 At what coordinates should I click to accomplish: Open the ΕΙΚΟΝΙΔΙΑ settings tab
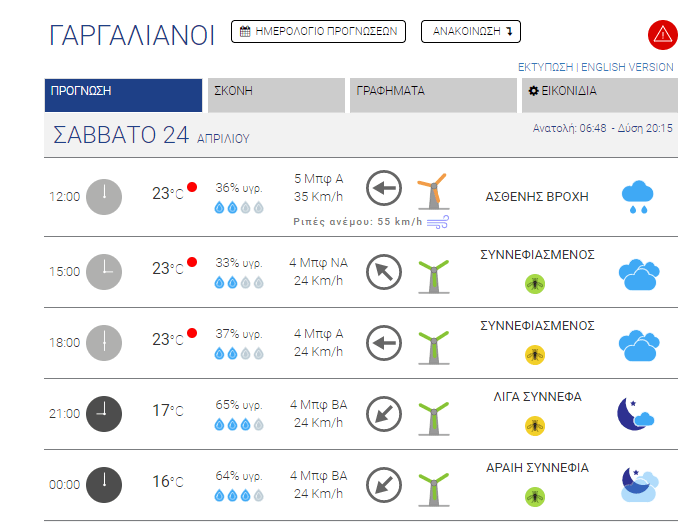coord(599,95)
